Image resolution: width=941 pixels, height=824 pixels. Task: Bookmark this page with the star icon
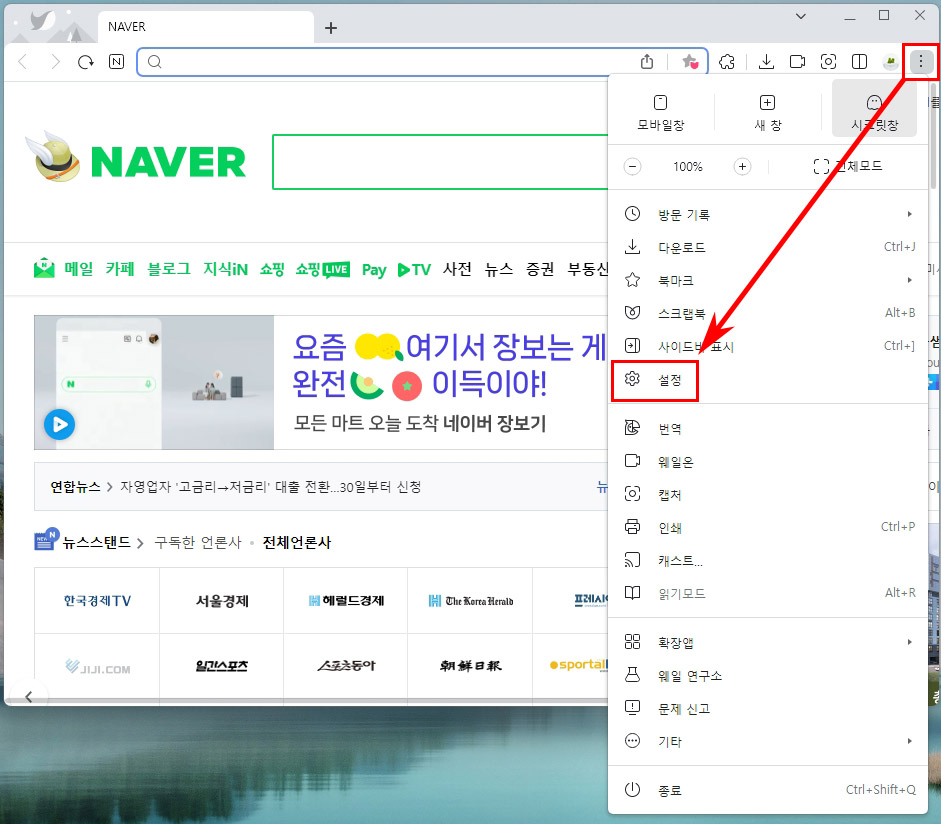(690, 61)
